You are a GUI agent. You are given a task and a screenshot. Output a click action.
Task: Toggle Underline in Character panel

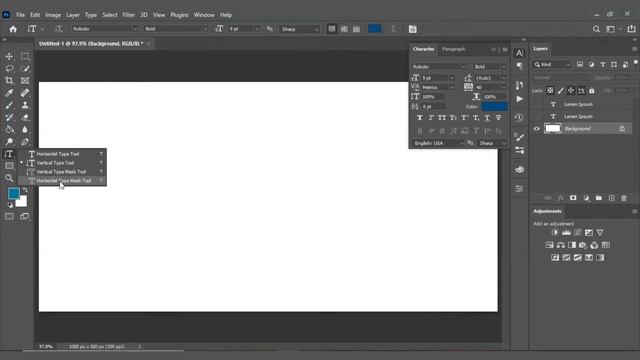pos(487,118)
